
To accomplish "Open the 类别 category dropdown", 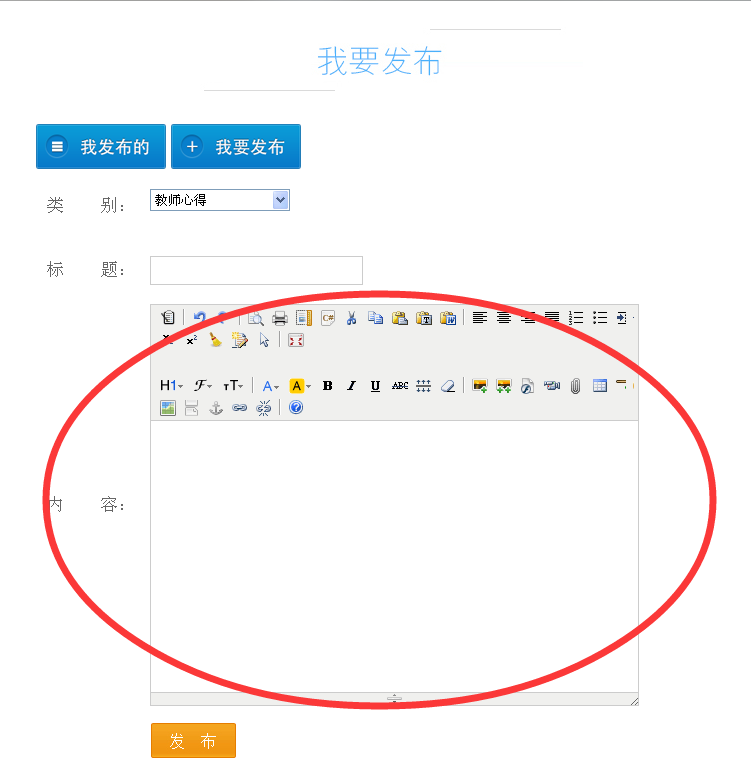I will pos(220,200).
